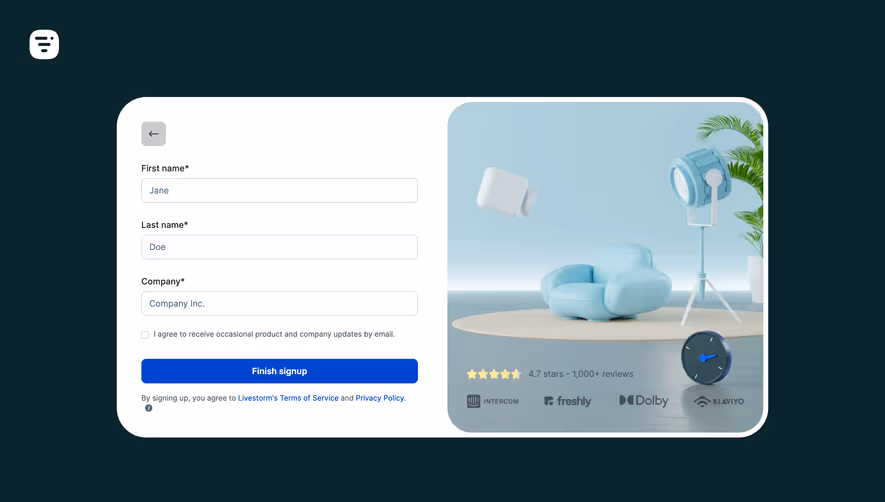Screen dimensions: 885x502
Task: Click the Intercom logo
Action: pyautogui.click(x=493, y=401)
